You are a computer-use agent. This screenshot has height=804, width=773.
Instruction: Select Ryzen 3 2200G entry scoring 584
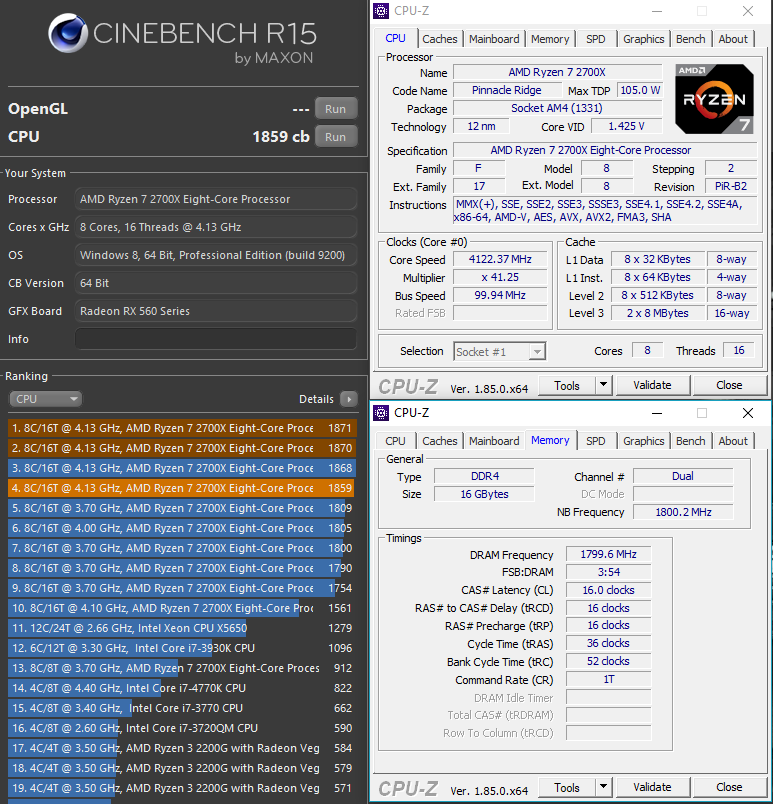click(182, 748)
